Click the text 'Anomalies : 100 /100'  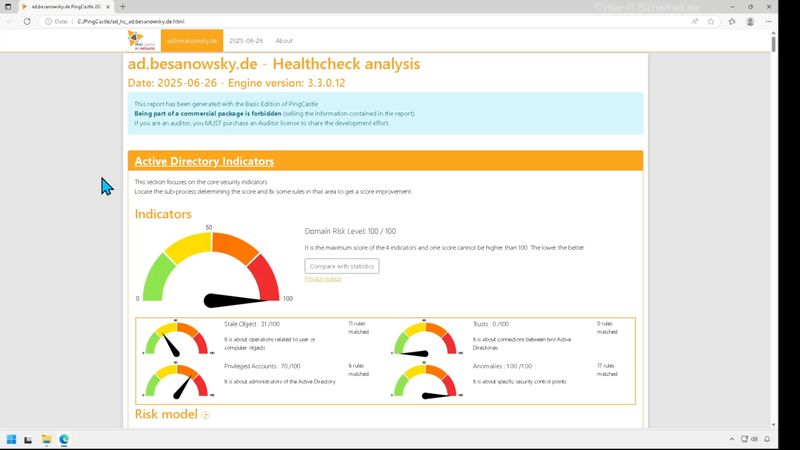click(502, 366)
